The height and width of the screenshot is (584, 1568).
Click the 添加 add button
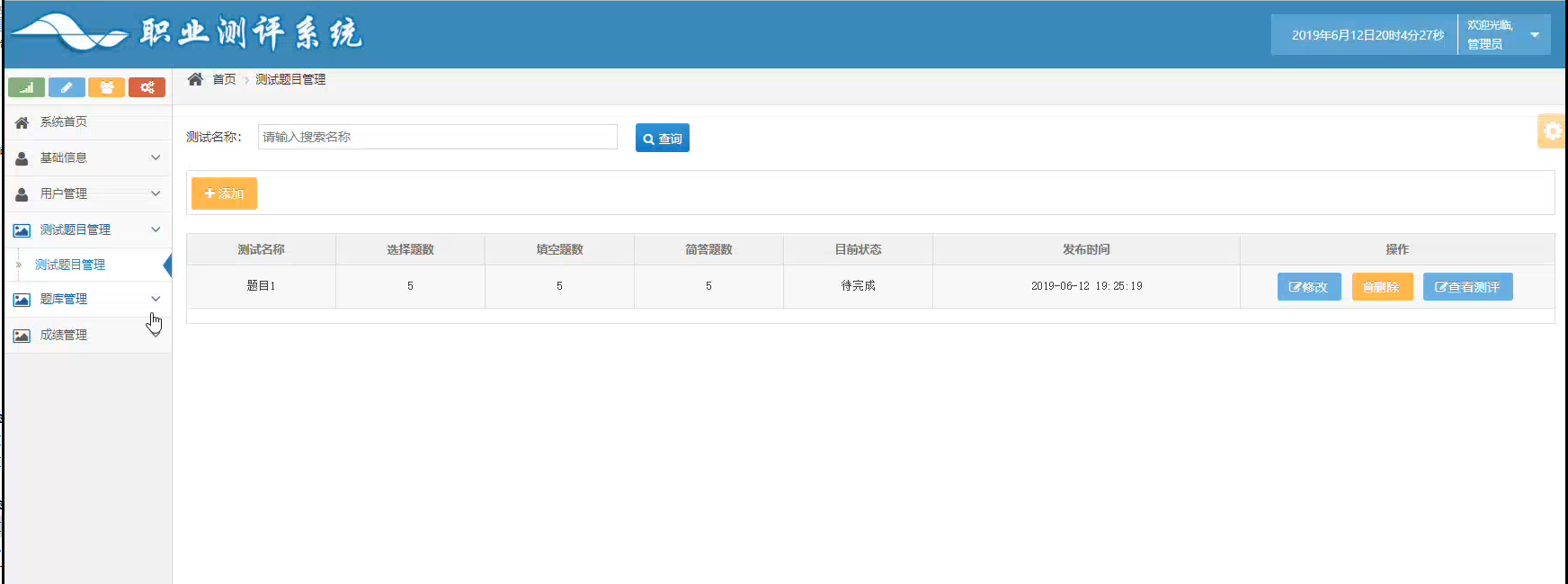coord(224,193)
